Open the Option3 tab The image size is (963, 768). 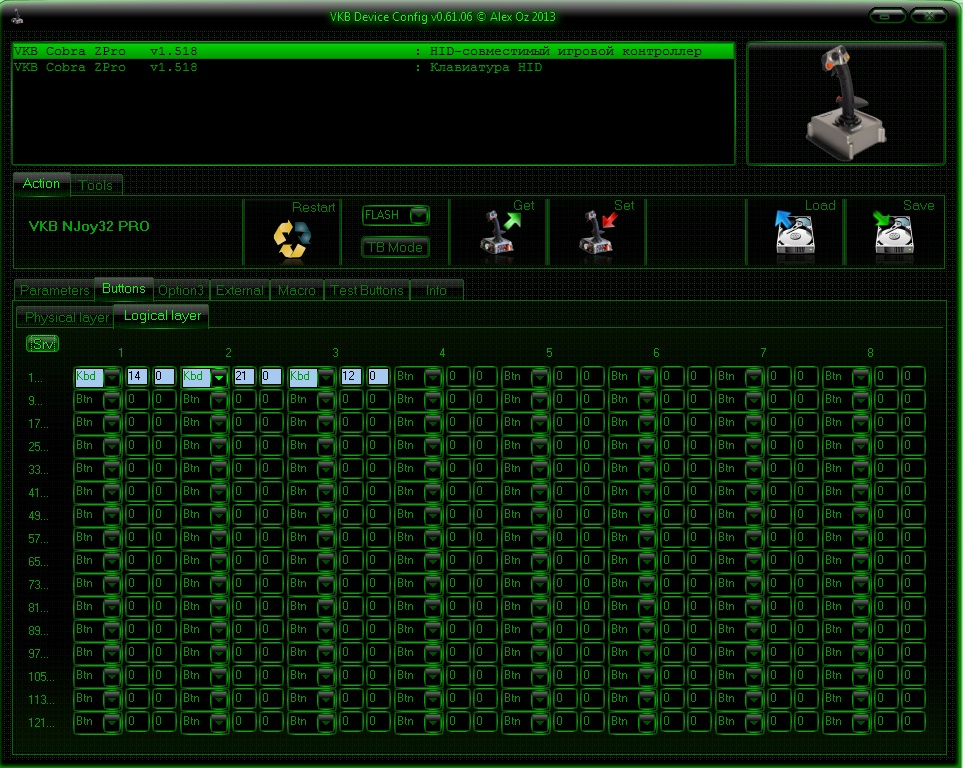click(x=181, y=290)
